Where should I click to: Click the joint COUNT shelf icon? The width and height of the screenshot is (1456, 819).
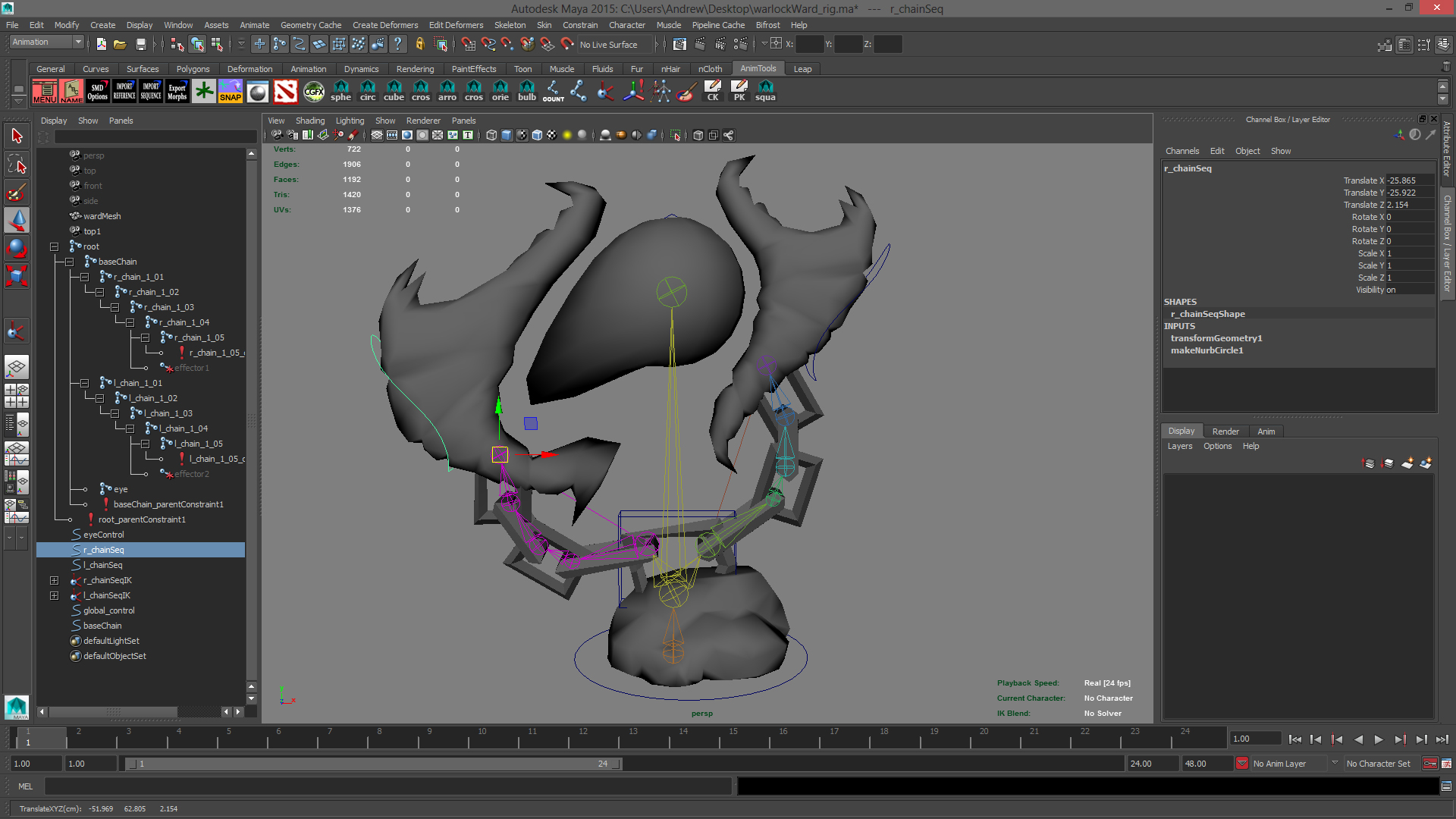point(553,92)
